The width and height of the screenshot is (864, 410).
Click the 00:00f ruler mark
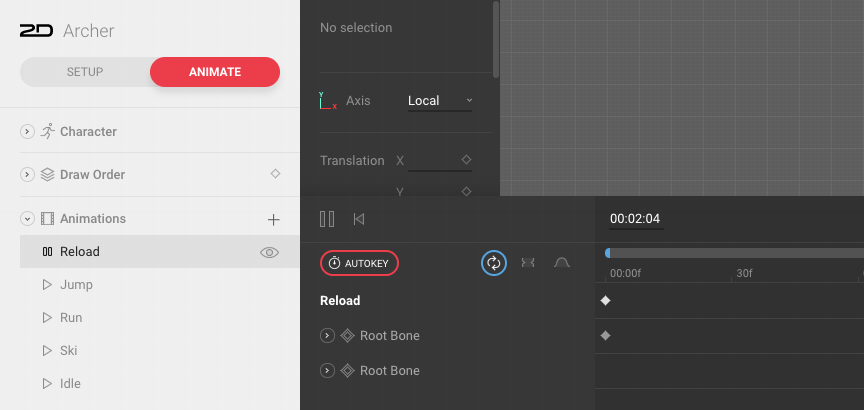[x=625, y=273]
